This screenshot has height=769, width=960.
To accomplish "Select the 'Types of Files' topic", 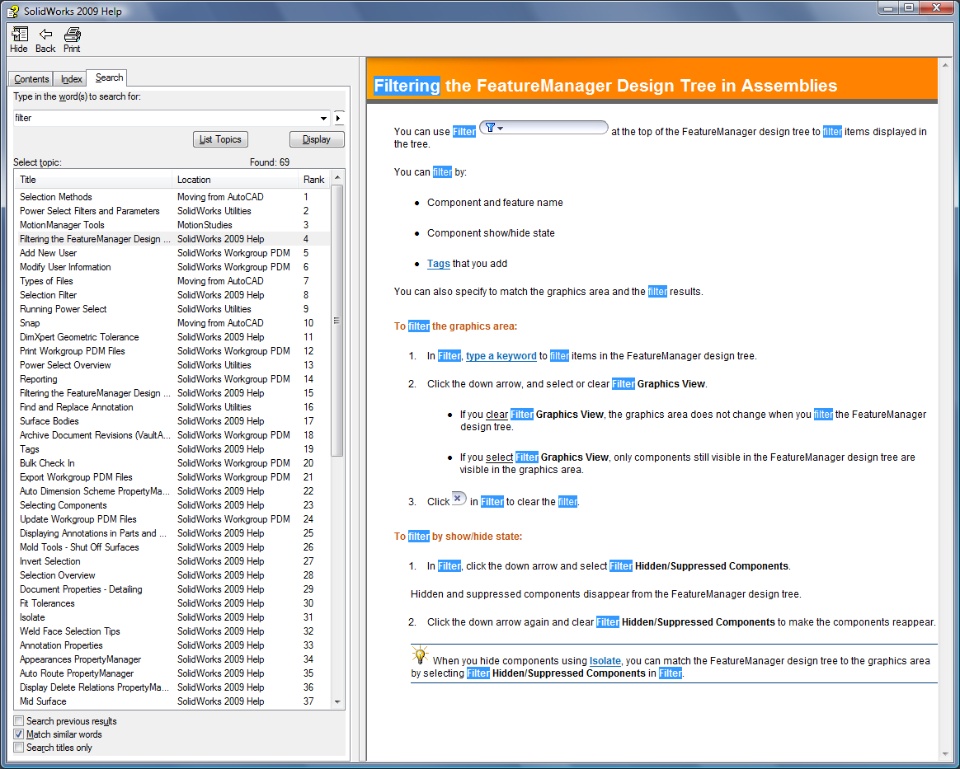I will click(x=172, y=281).
